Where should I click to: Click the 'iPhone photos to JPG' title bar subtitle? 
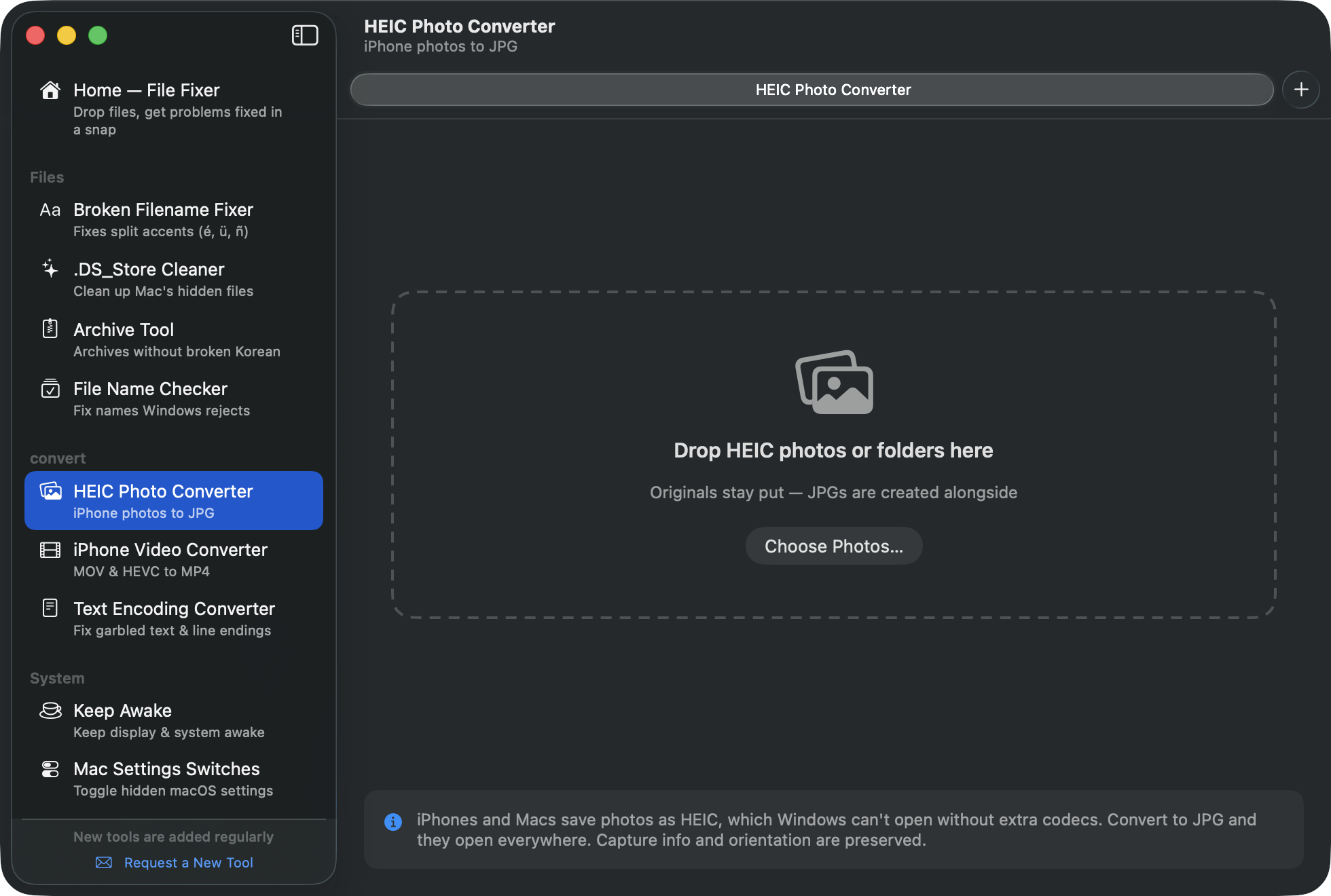coord(441,46)
